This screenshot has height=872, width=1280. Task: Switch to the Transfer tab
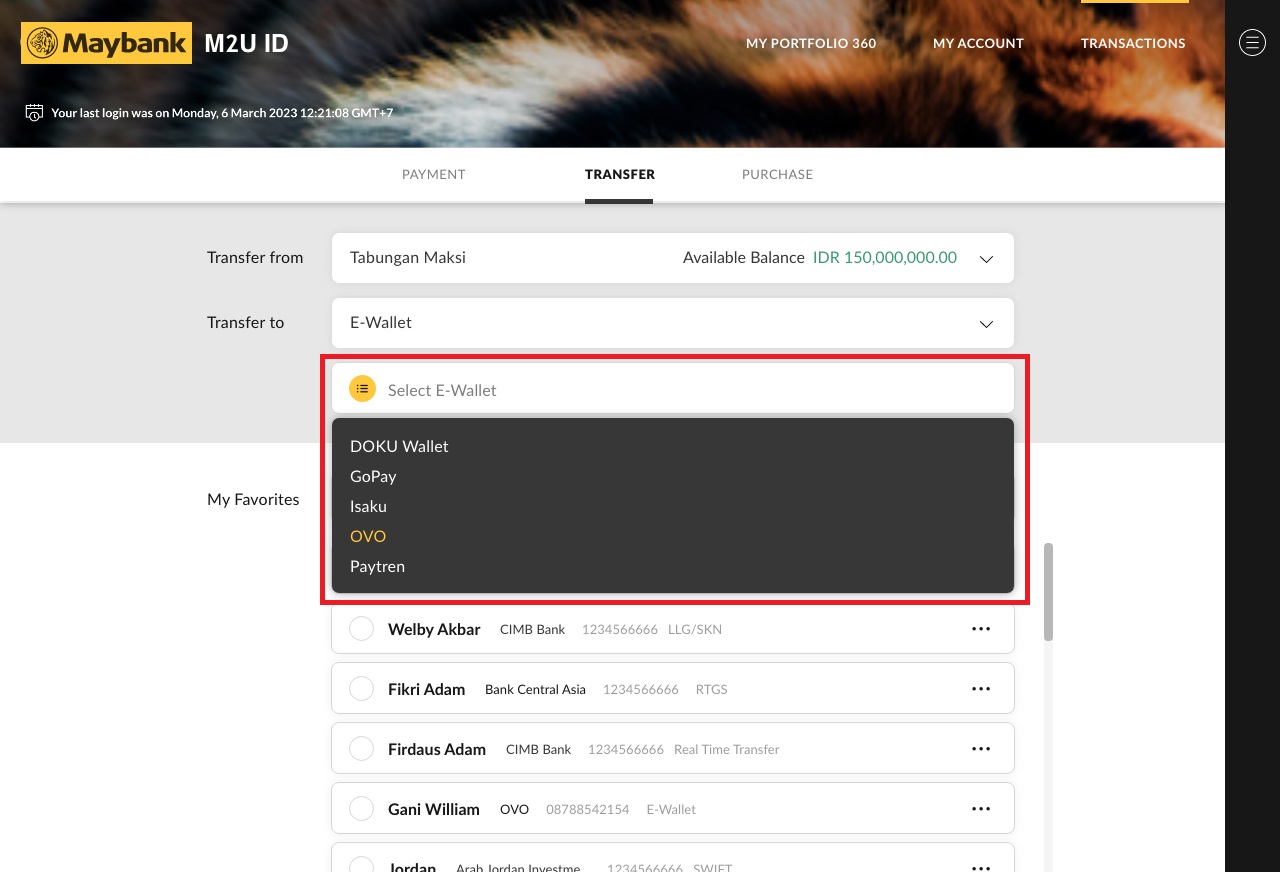[620, 174]
